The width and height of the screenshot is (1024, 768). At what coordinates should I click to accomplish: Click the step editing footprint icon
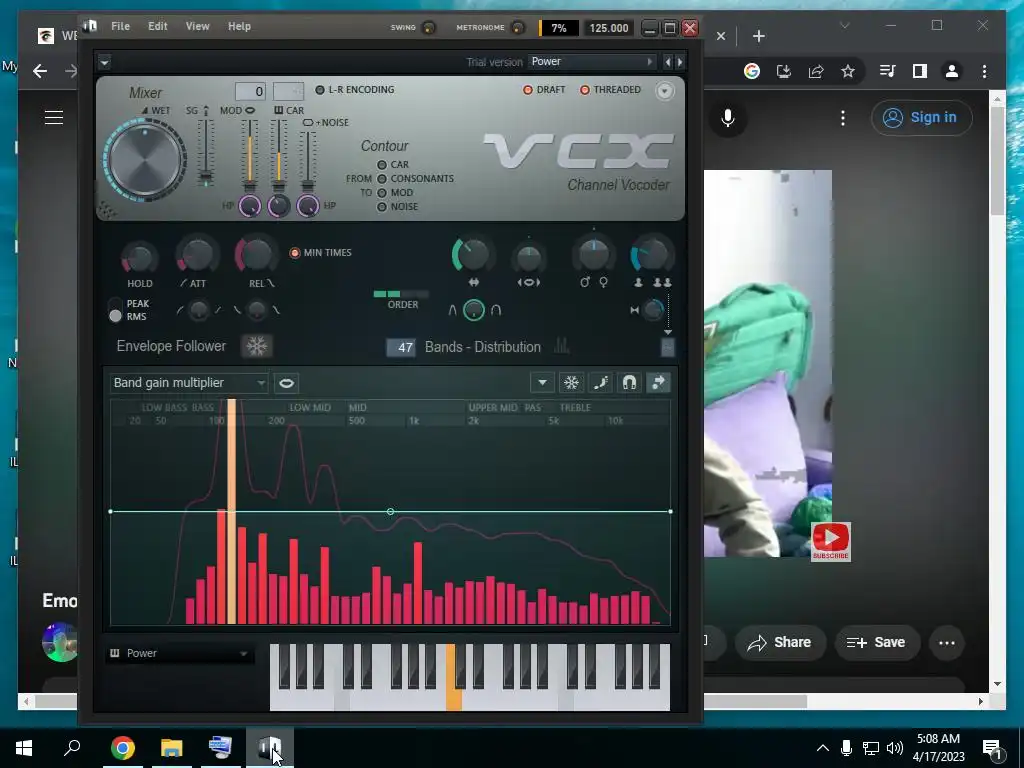pyautogui.click(x=600, y=383)
